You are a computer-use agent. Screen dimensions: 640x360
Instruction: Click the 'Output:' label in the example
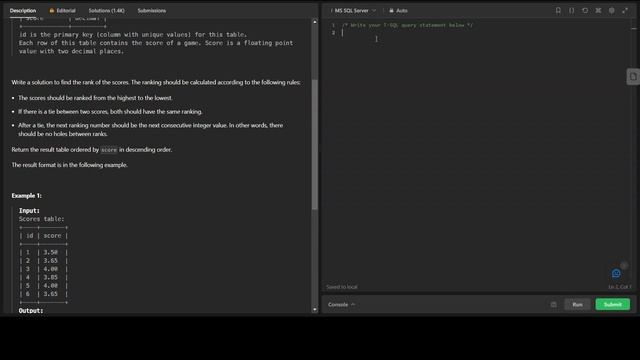pyautogui.click(x=31, y=311)
